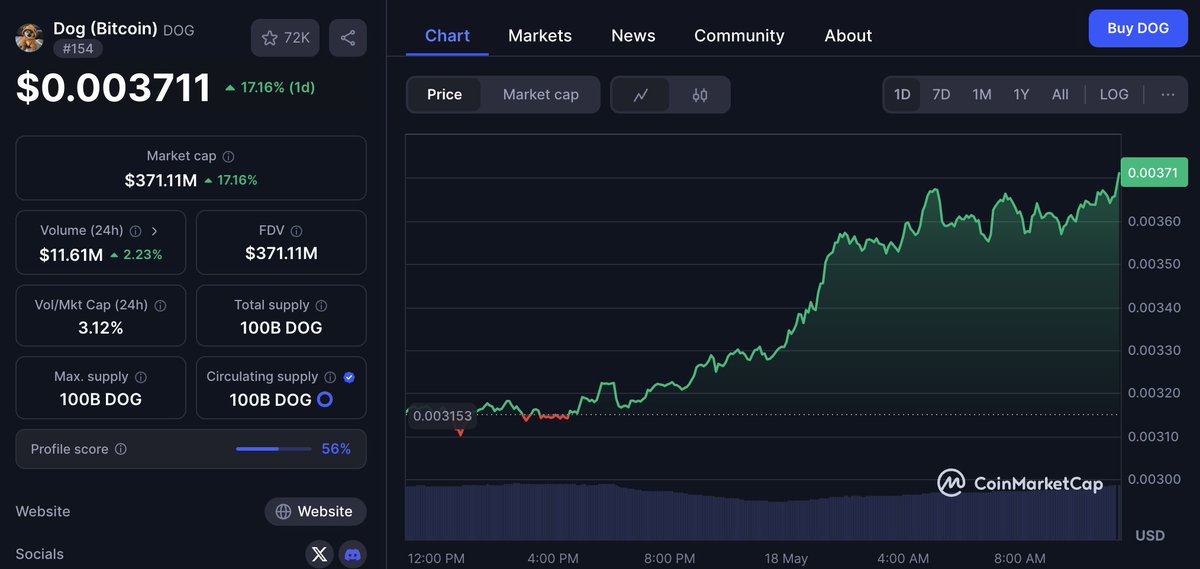Open the About tab

tap(848, 36)
